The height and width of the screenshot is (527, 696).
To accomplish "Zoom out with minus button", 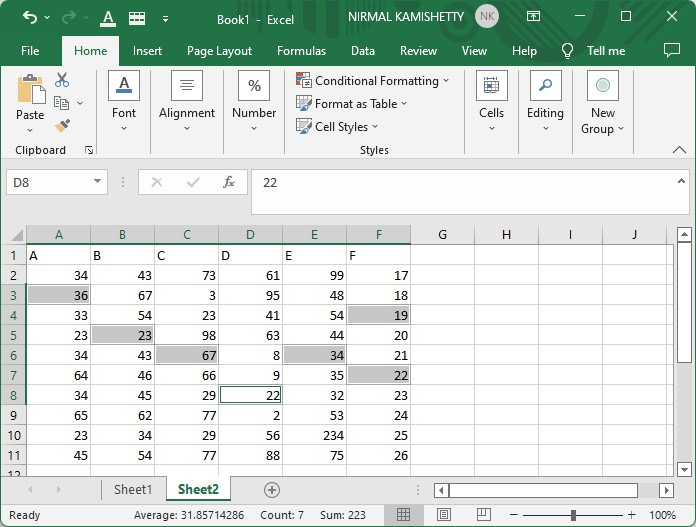I will pyautogui.click(x=514, y=515).
